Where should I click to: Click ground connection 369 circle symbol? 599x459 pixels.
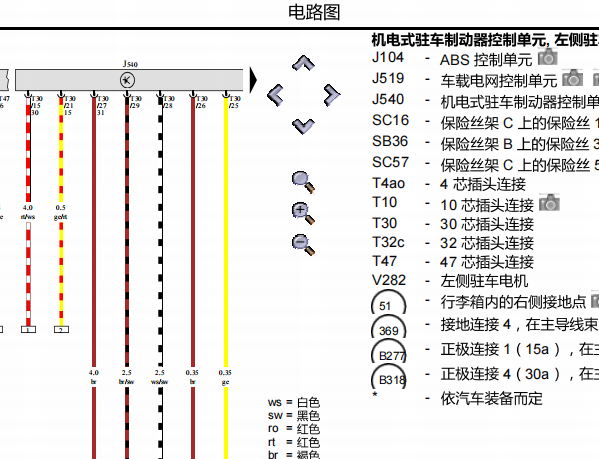(x=389, y=327)
